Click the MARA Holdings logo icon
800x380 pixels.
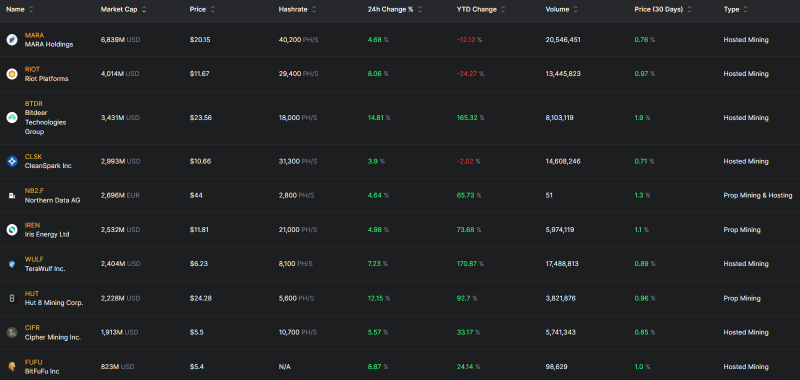pos(12,40)
